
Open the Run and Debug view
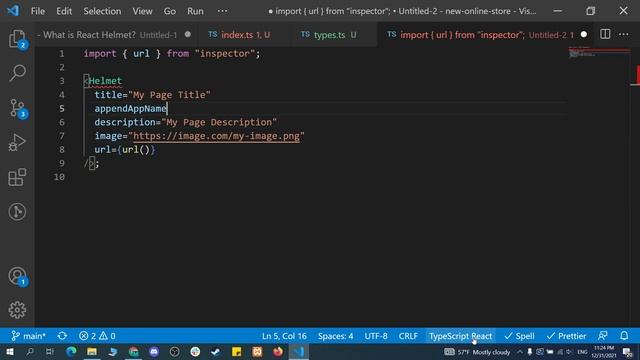click(x=17, y=143)
